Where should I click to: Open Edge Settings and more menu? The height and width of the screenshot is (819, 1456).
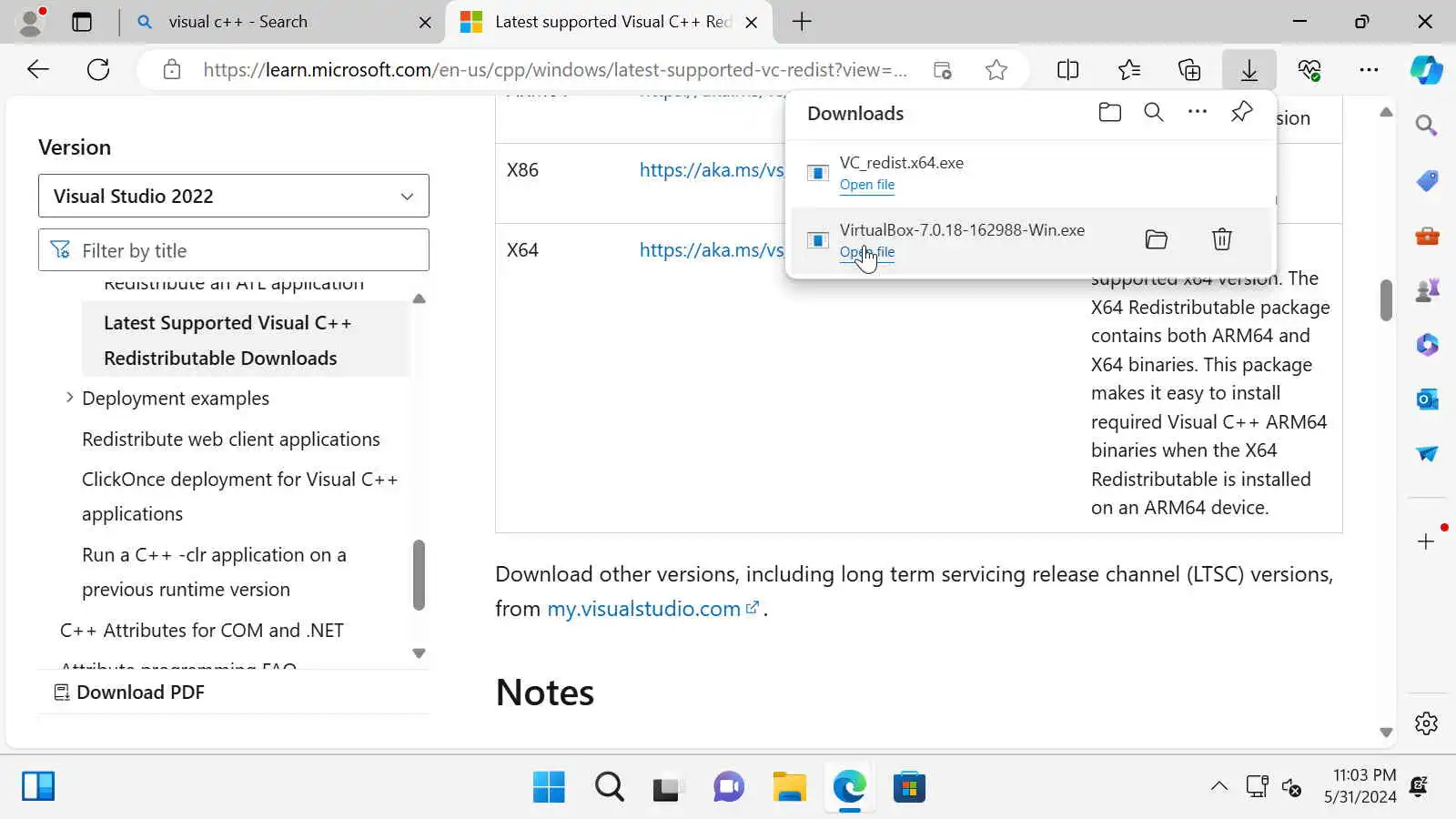[1369, 69]
